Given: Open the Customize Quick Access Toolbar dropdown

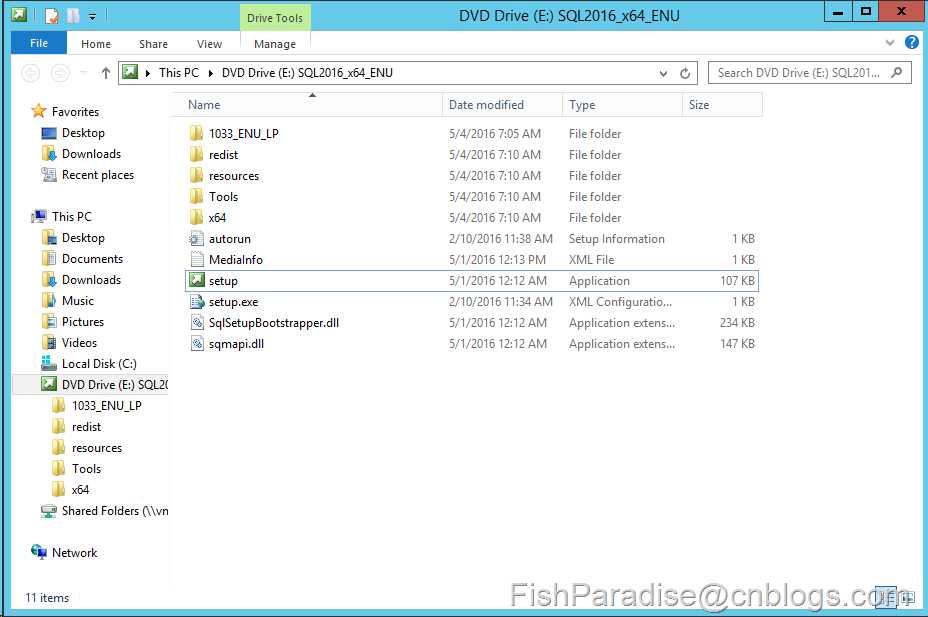Looking at the screenshot, I should [x=92, y=17].
